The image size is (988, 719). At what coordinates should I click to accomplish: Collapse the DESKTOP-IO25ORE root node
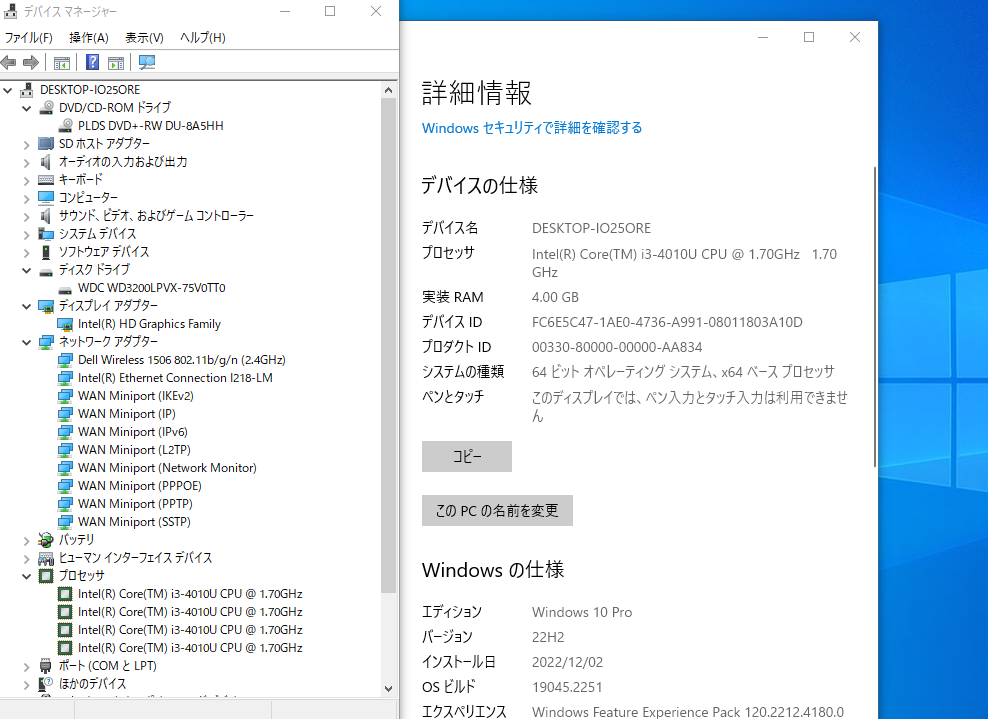tap(8, 90)
